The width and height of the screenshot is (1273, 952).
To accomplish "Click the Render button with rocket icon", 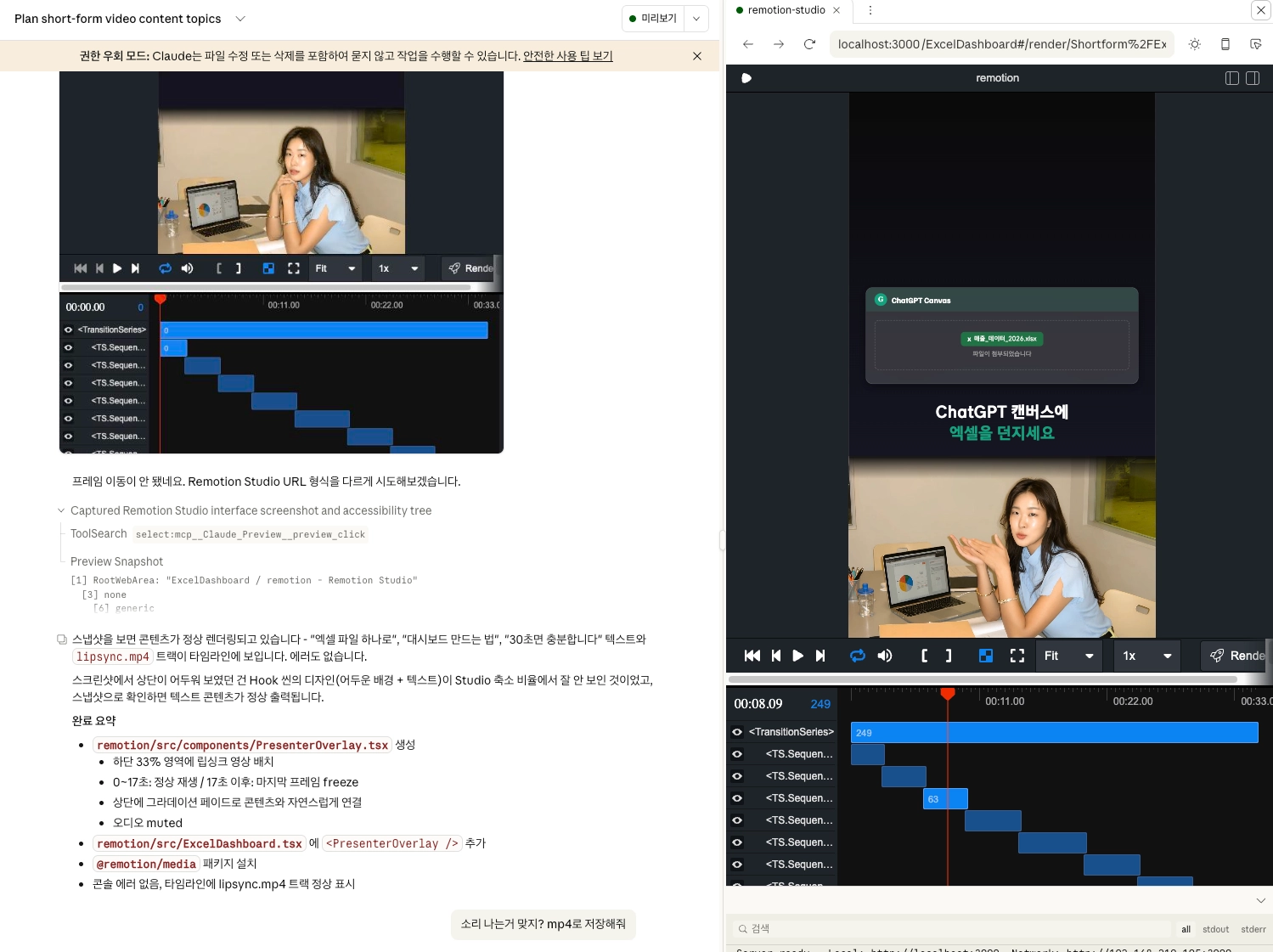I will (x=1236, y=656).
